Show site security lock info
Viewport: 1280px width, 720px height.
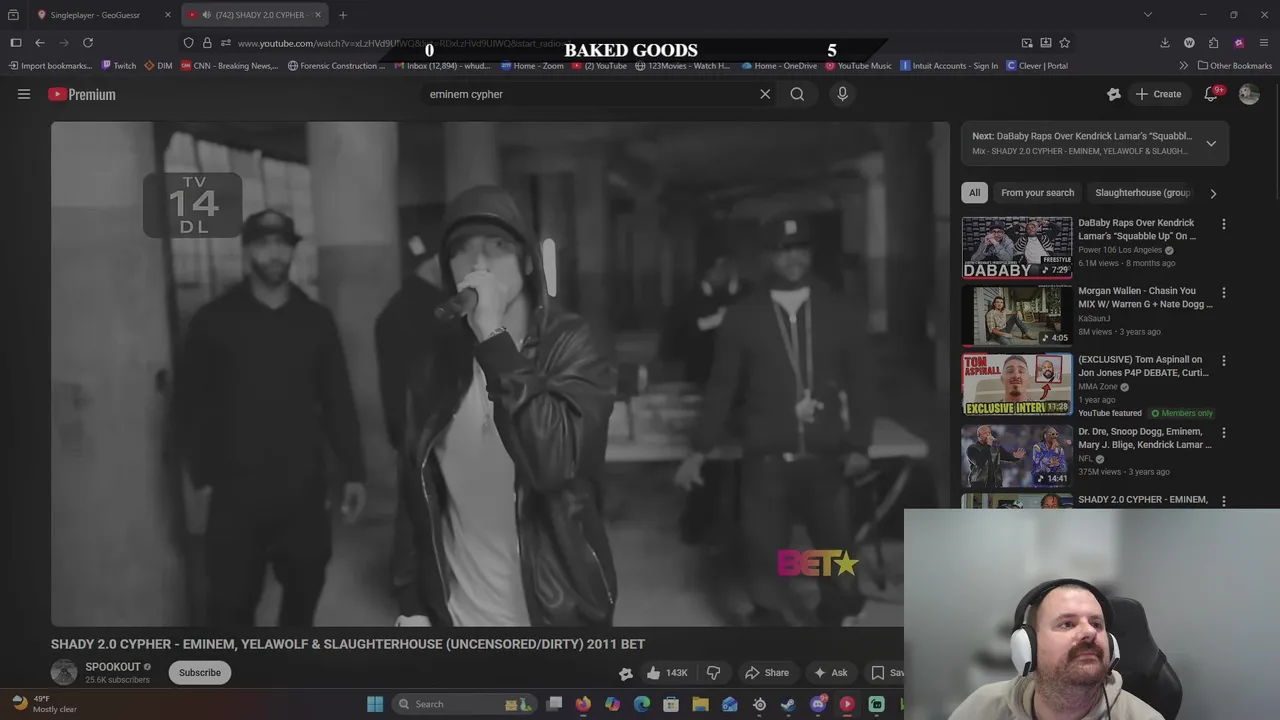[x=207, y=43]
